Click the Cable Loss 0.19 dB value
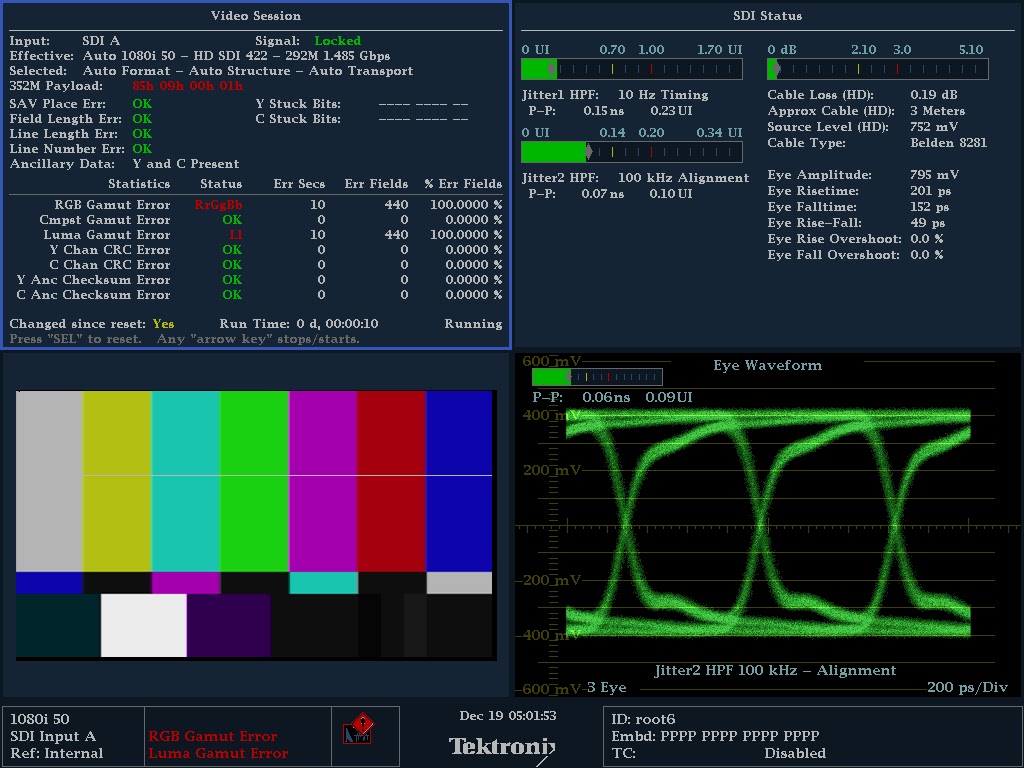The width and height of the screenshot is (1024, 768). coord(934,95)
